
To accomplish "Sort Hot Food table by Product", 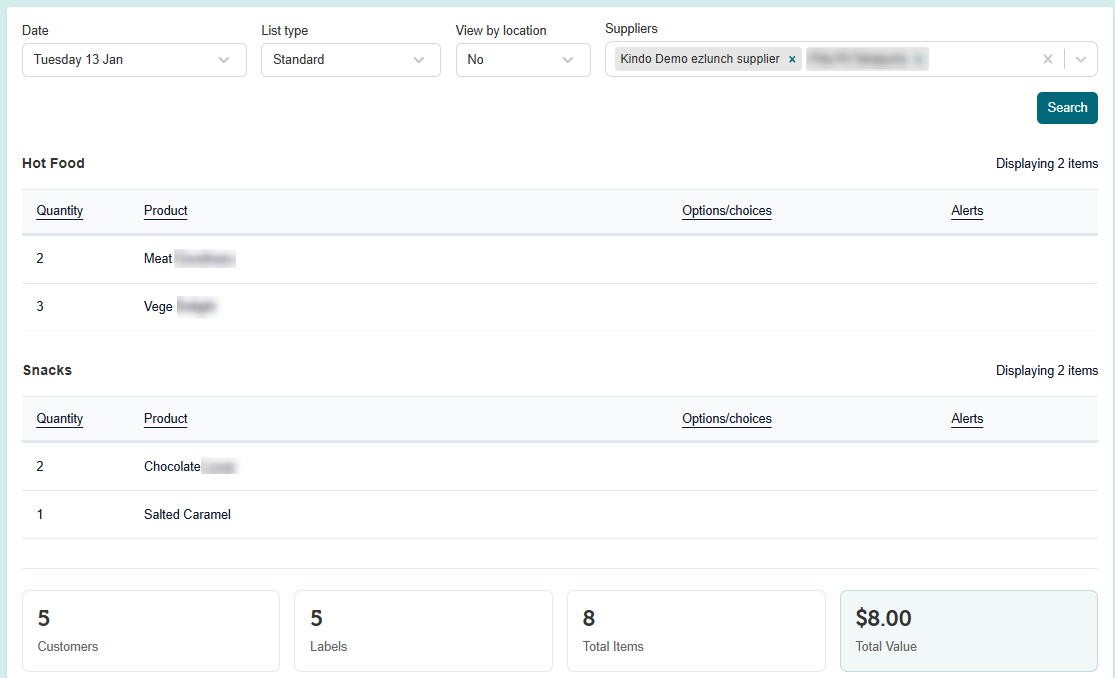I will point(166,211).
